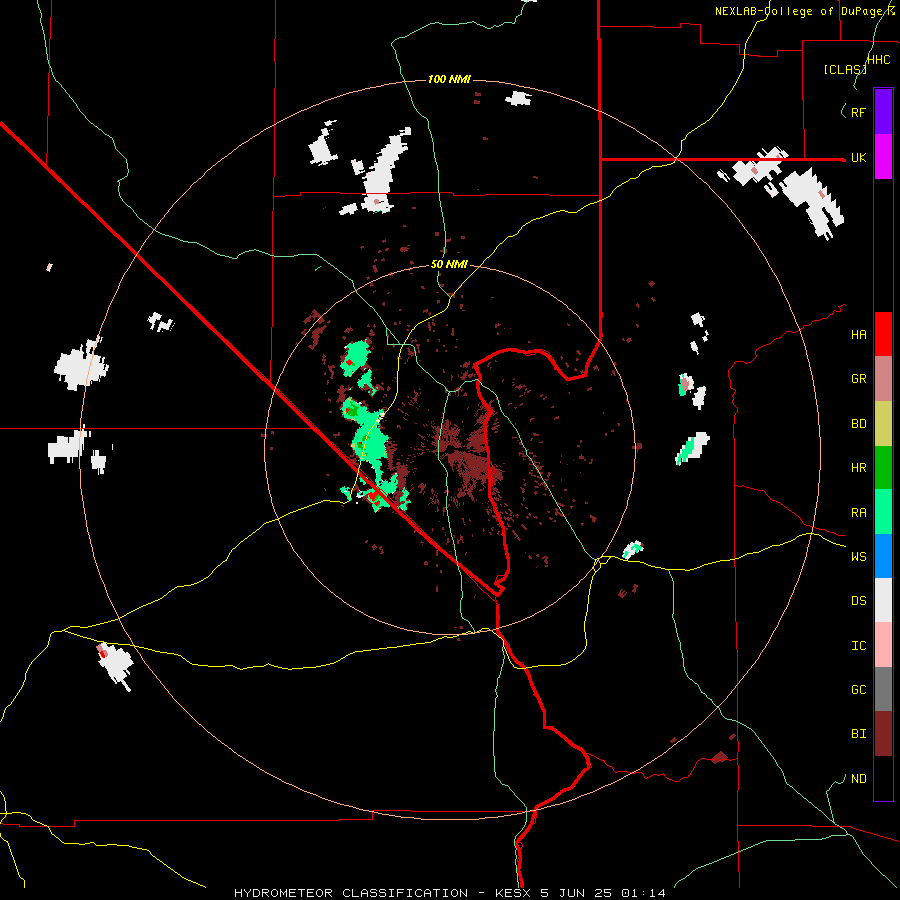Click the '50 NMI' range ring label

point(449,265)
